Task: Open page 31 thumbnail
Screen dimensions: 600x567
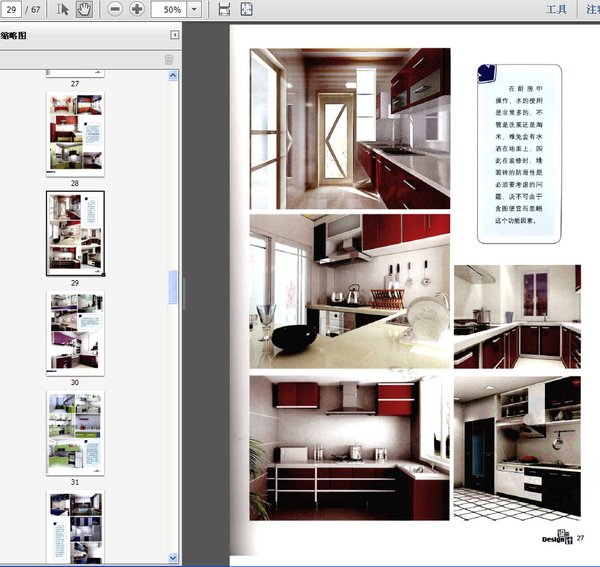Action: tap(75, 433)
